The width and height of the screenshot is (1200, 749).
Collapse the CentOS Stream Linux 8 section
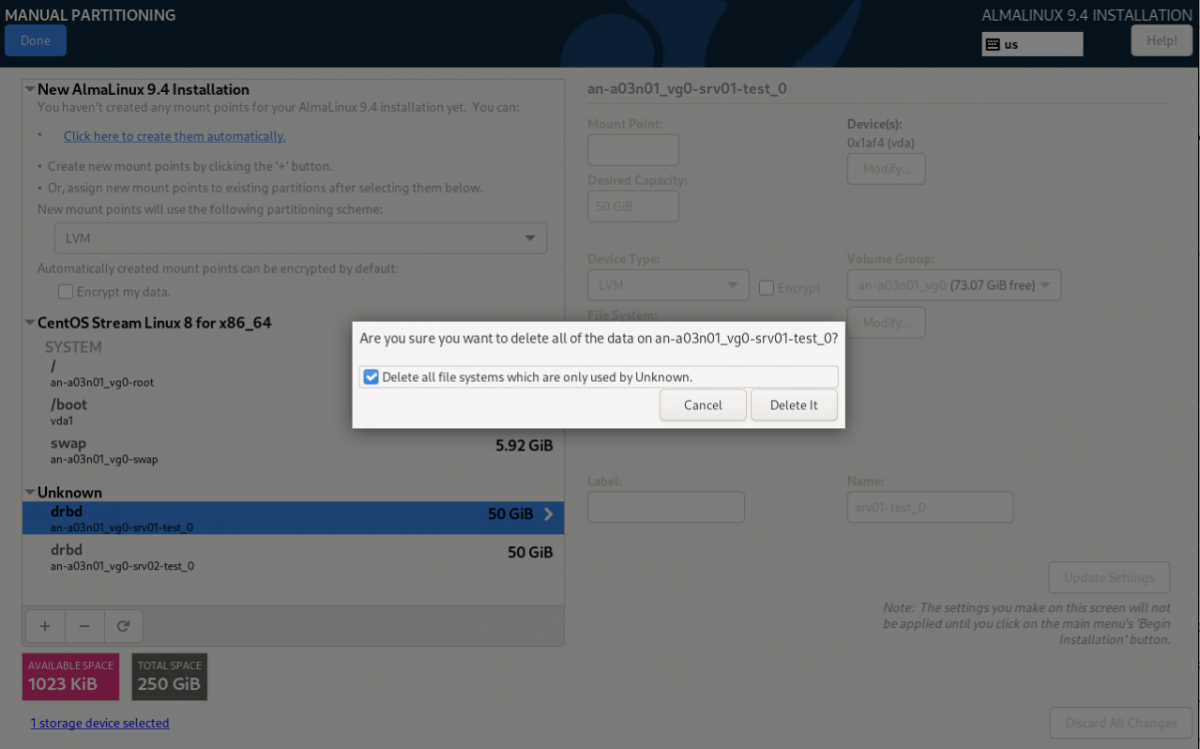pos(29,323)
